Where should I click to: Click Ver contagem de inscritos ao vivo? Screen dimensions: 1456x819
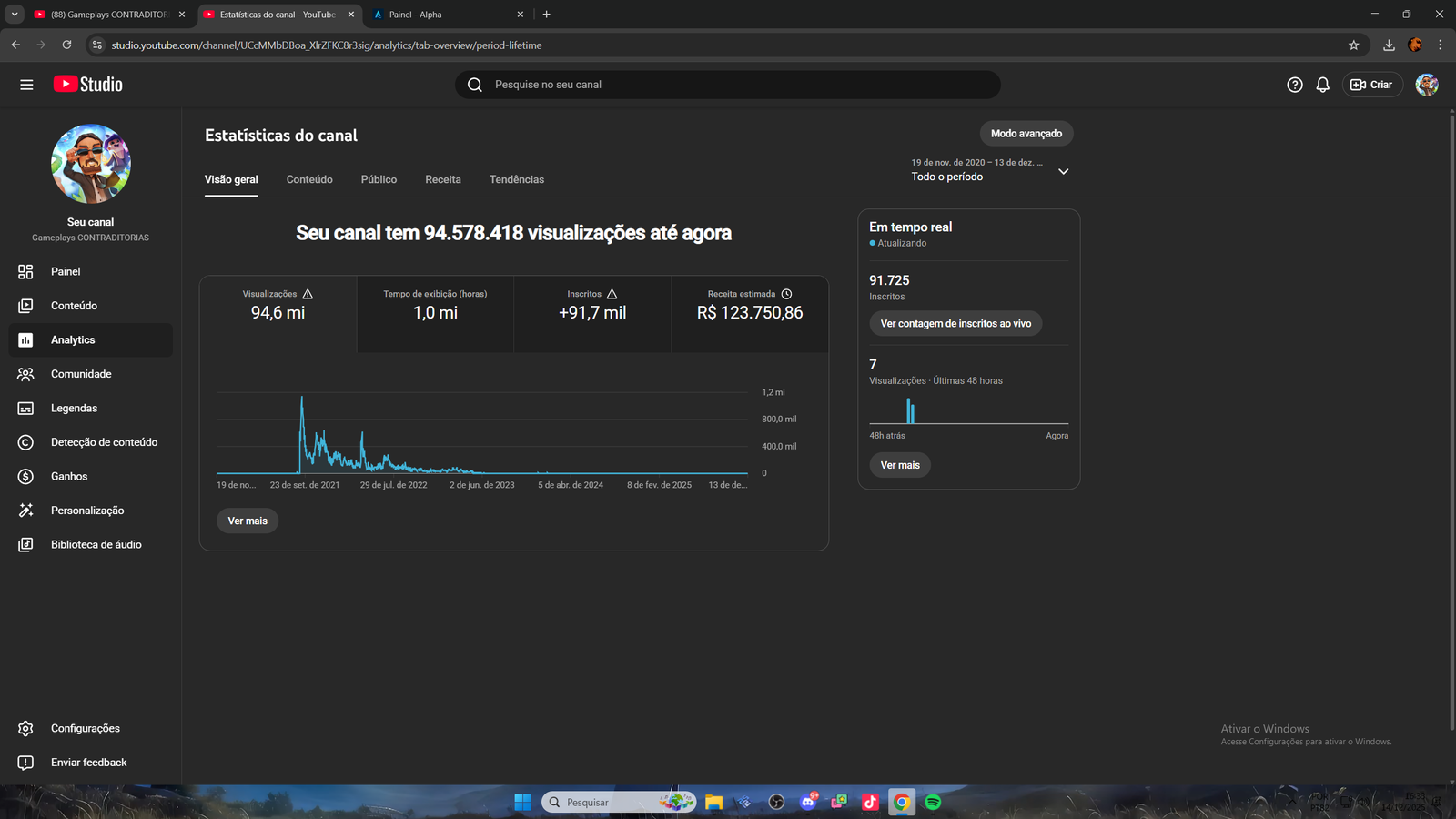click(955, 323)
